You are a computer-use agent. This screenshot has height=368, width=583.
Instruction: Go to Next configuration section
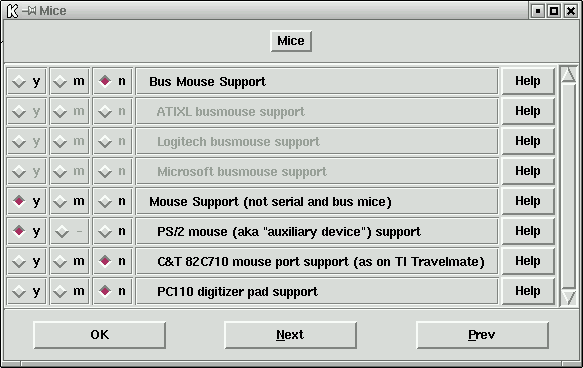coord(290,335)
